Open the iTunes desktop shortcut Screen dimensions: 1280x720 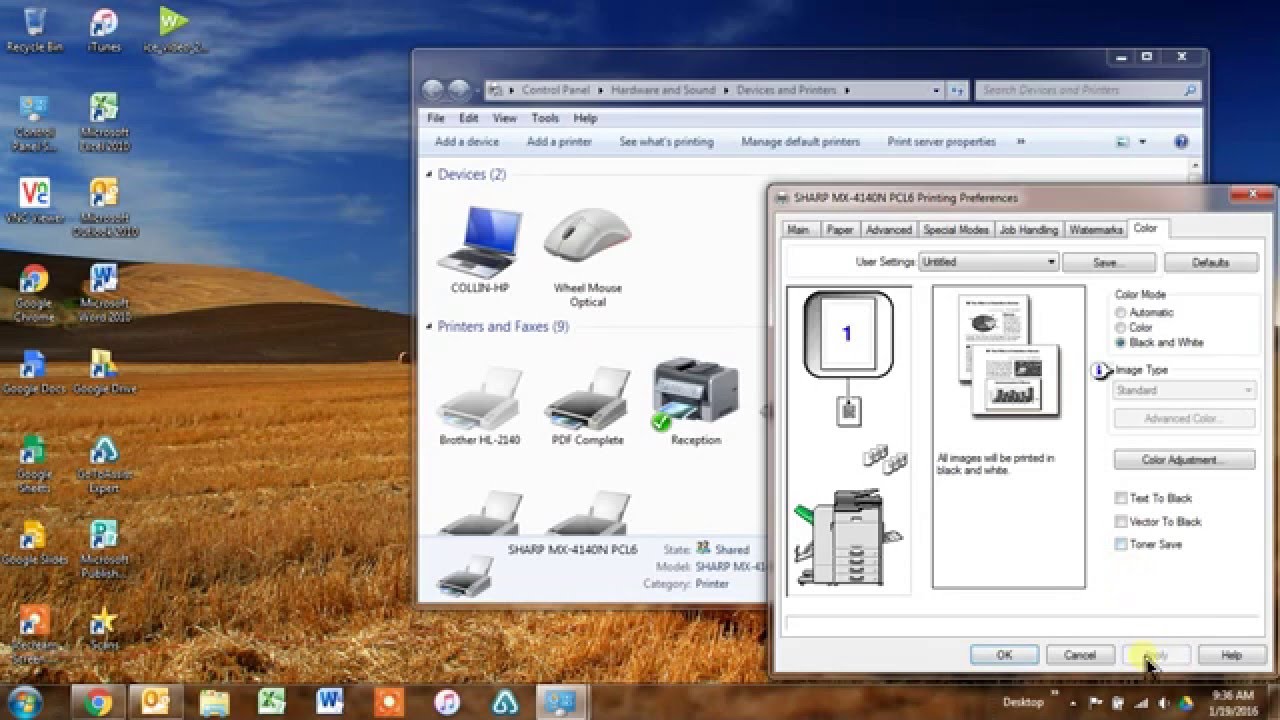[x=104, y=30]
